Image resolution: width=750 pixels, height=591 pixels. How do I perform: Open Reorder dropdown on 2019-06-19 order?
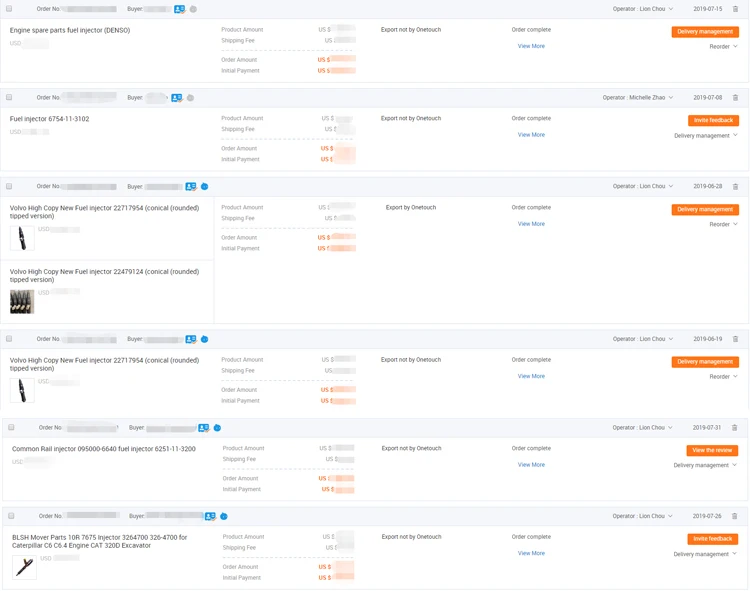click(x=723, y=377)
